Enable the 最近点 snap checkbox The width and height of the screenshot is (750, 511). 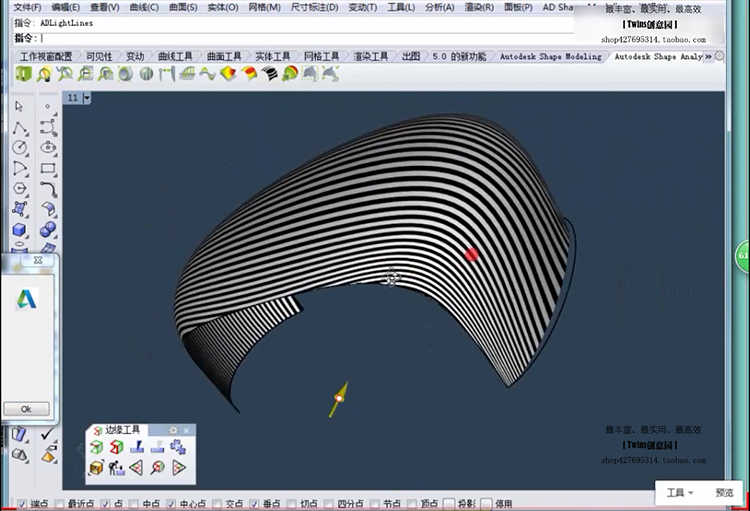(59, 504)
